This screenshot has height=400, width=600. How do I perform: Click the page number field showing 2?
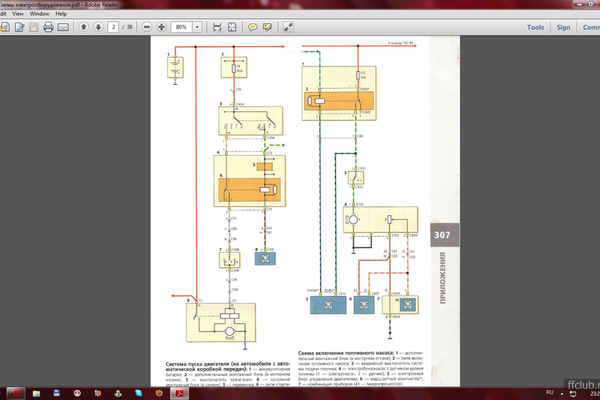(x=113, y=27)
